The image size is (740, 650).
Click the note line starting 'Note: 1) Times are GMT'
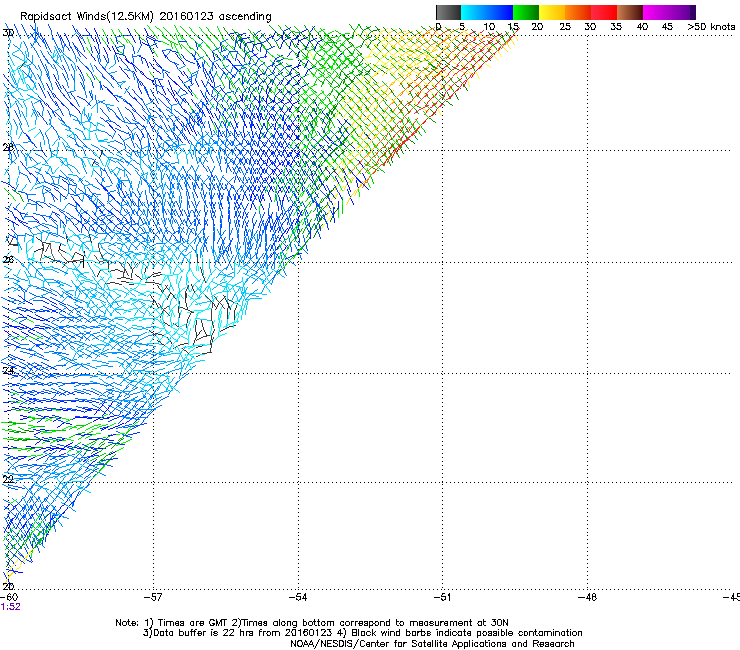click(312, 623)
